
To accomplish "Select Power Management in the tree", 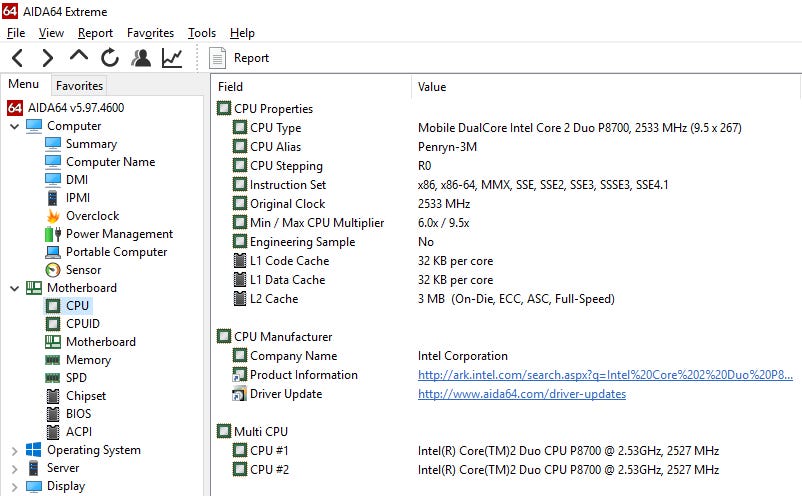I will pyautogui.click(x=119, y=234).
